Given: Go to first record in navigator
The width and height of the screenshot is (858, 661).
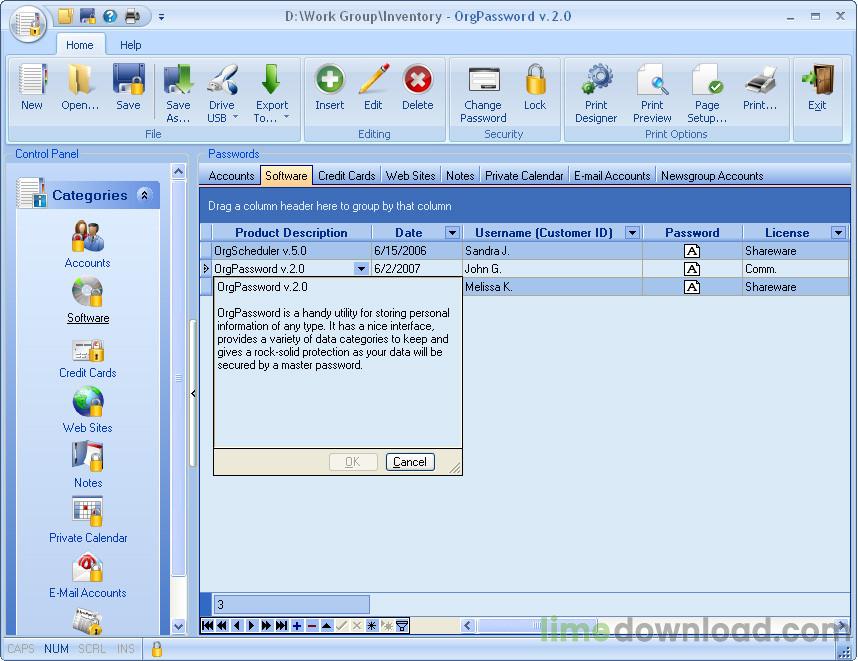Looking at the screenshot, I should pos(208,625).
